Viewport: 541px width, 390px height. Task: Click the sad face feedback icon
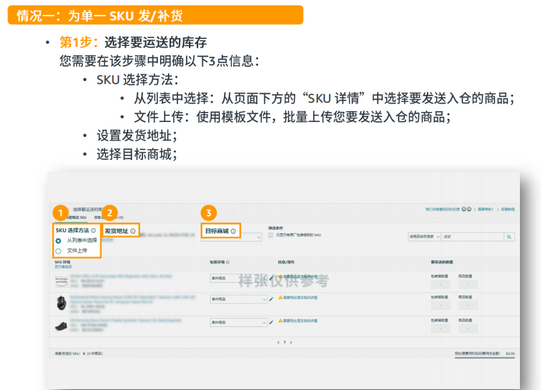click(x=469, y=209)
